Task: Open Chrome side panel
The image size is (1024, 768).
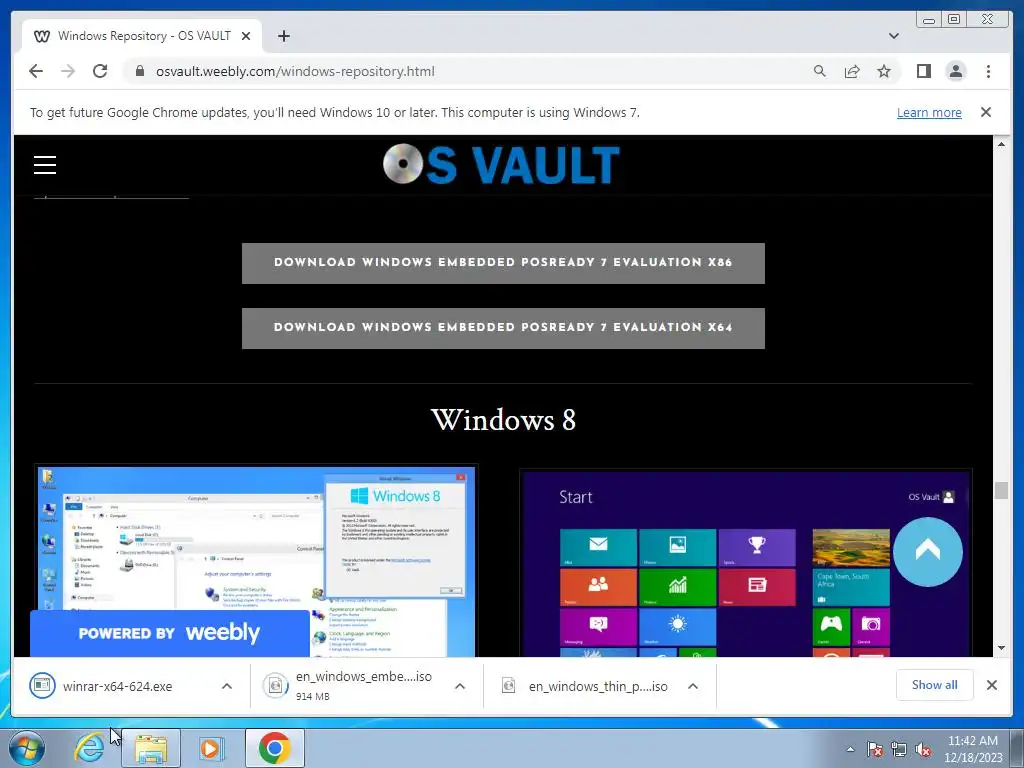Action: [x=923, y=71]
